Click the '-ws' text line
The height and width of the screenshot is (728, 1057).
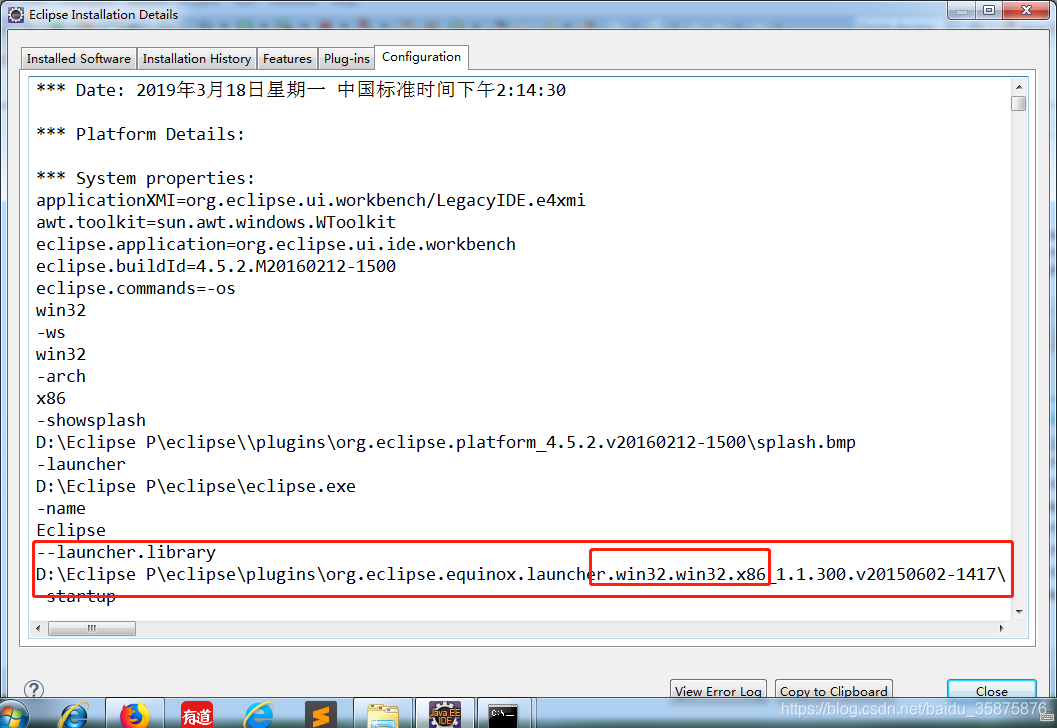tap(51, 332)
